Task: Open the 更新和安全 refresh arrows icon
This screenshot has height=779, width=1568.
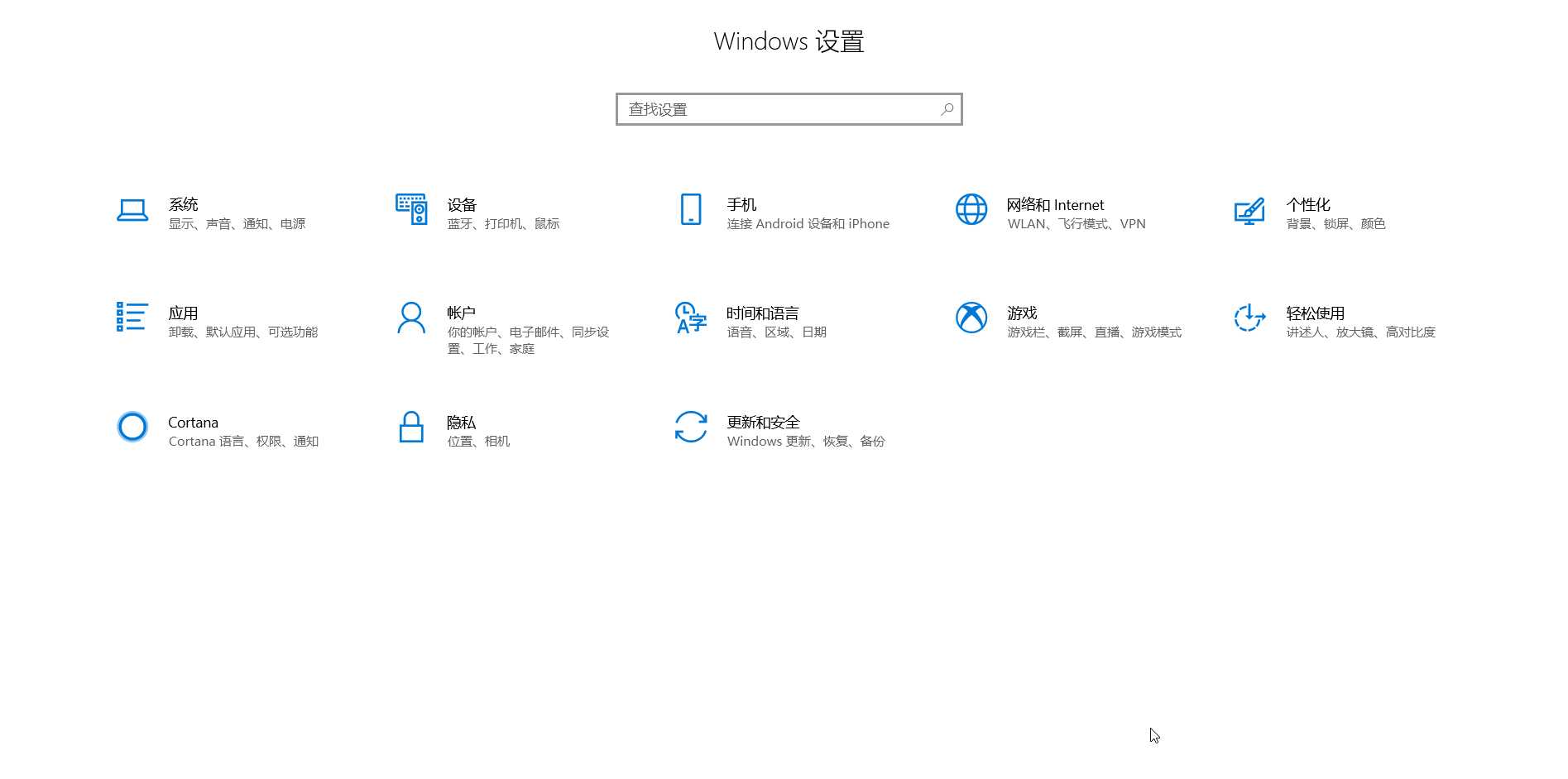Action: 691,427
